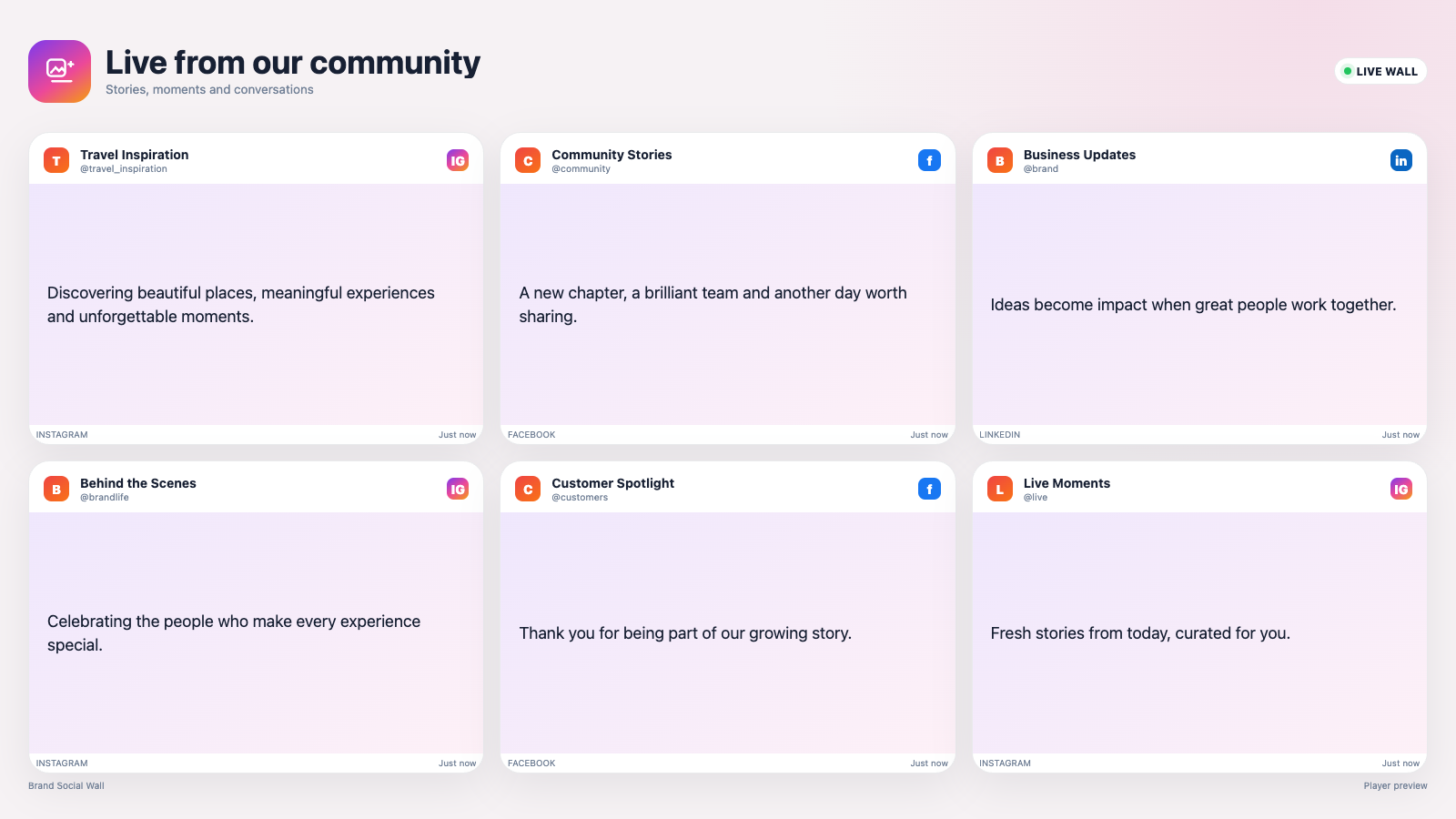Click 'Just now' timestamp on Customer Spotlight card
1456x819 pixels.
[x=929, y=763]
